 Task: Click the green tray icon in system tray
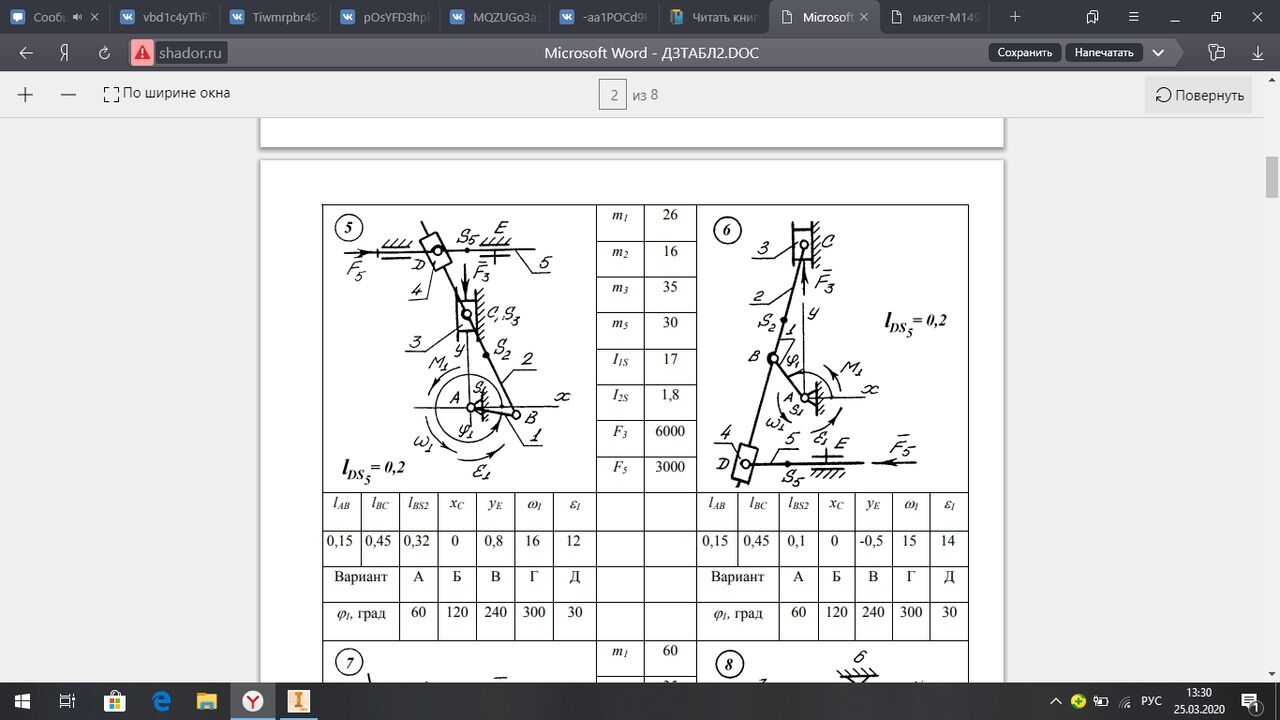(x=1079, y=701)
